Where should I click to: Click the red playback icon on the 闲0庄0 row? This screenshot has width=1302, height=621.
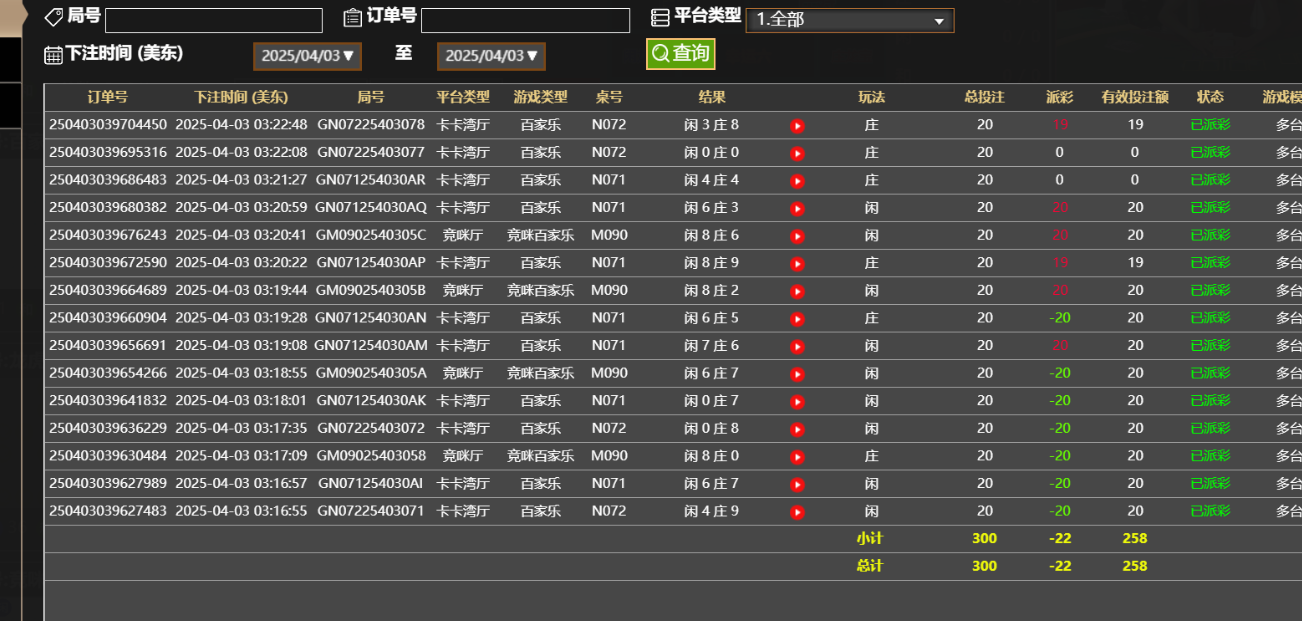797,152
